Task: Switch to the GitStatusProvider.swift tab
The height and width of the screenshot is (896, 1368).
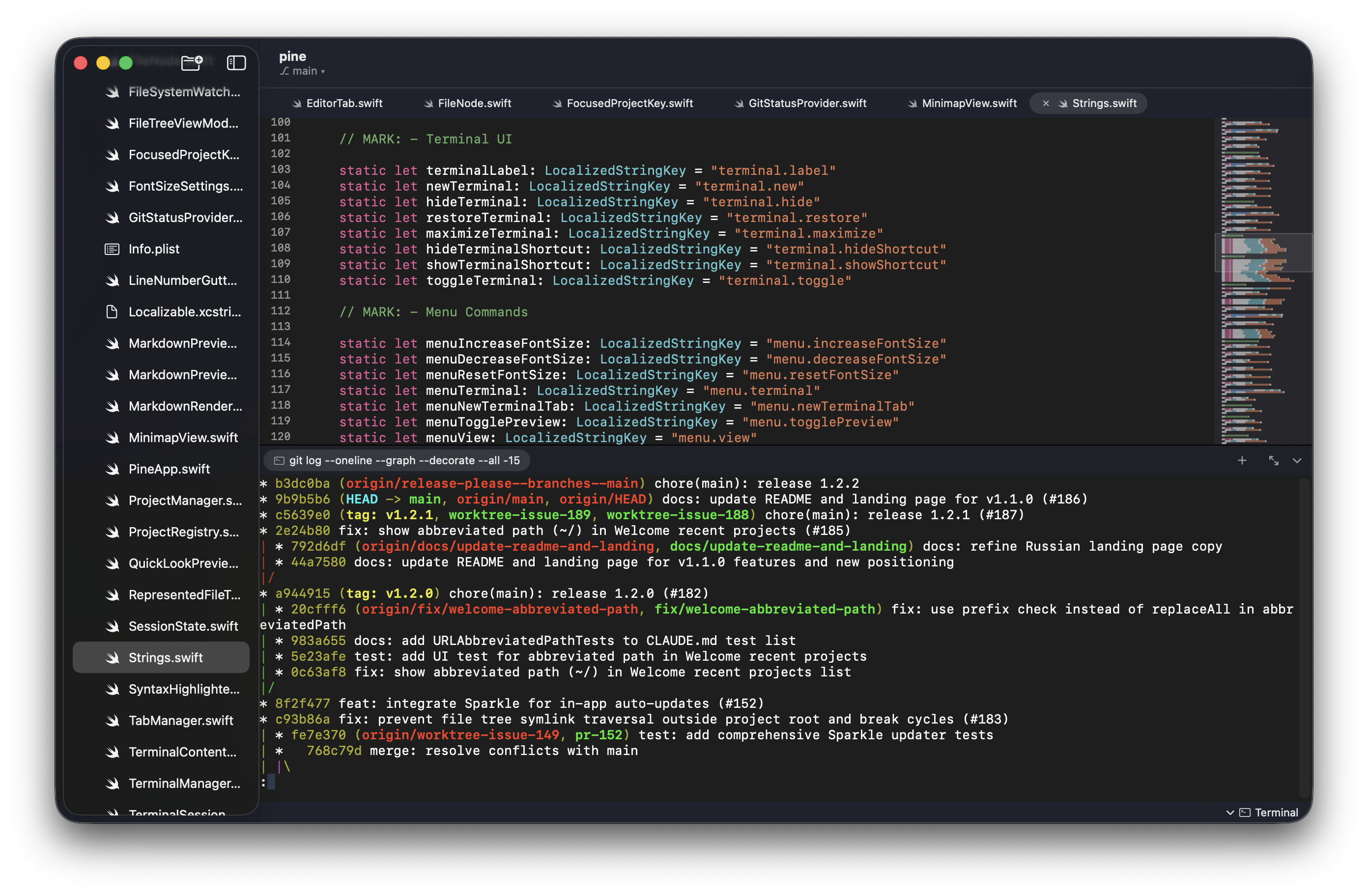Action: 807,103
